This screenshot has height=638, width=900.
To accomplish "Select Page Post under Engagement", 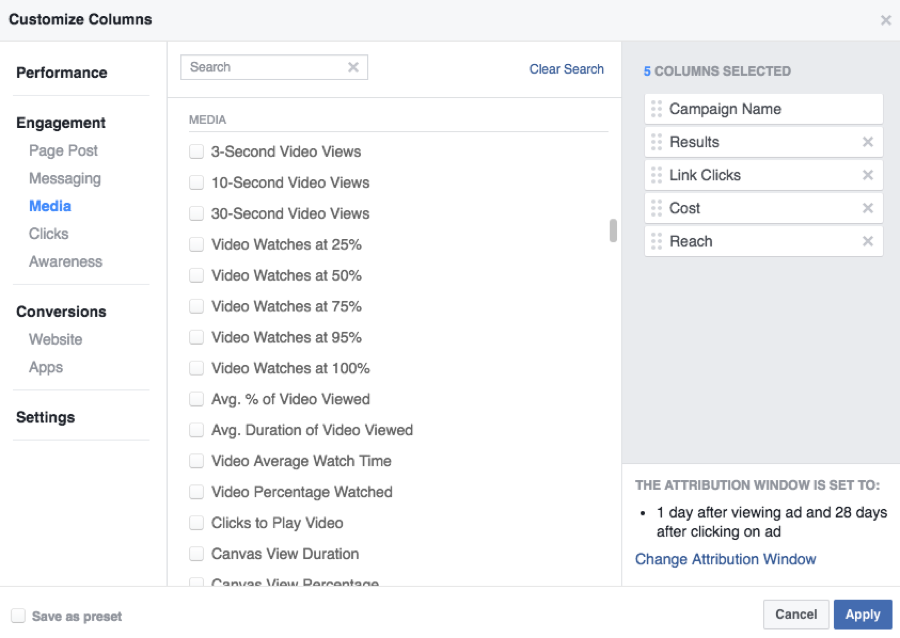I will pyautogui.click(x=63, y=151).
